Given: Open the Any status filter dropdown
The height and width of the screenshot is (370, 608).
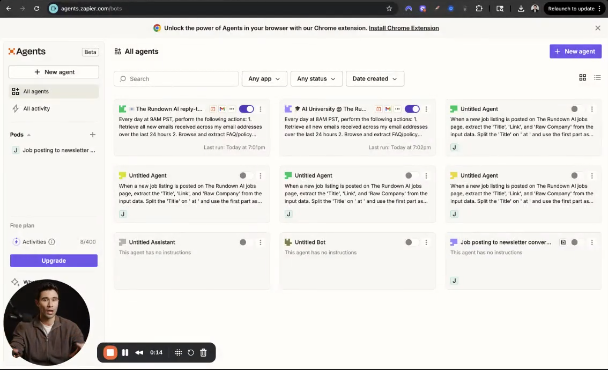Looking at the screenshot, I should (x=316, y=79).
